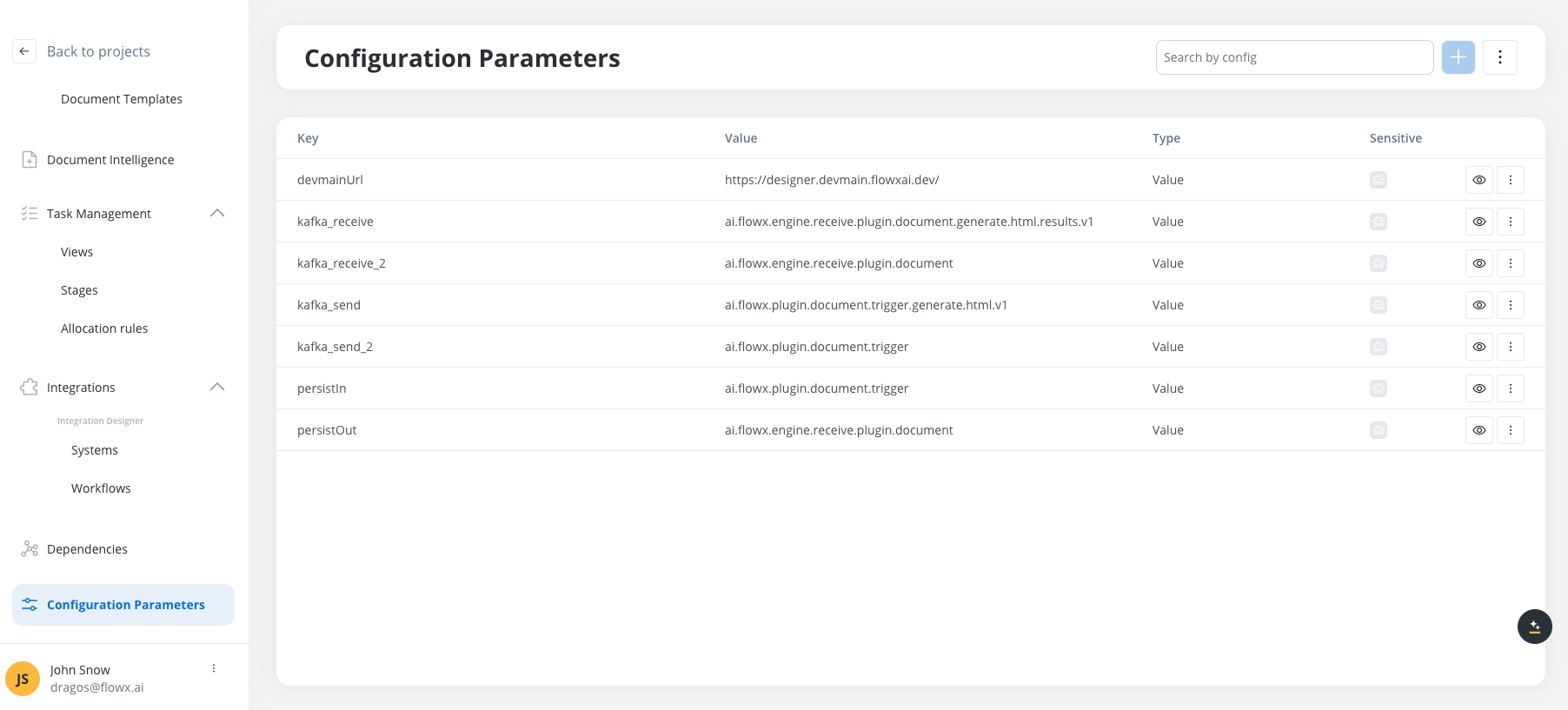Open Document Templates in the sidebar

pos(122,99)
